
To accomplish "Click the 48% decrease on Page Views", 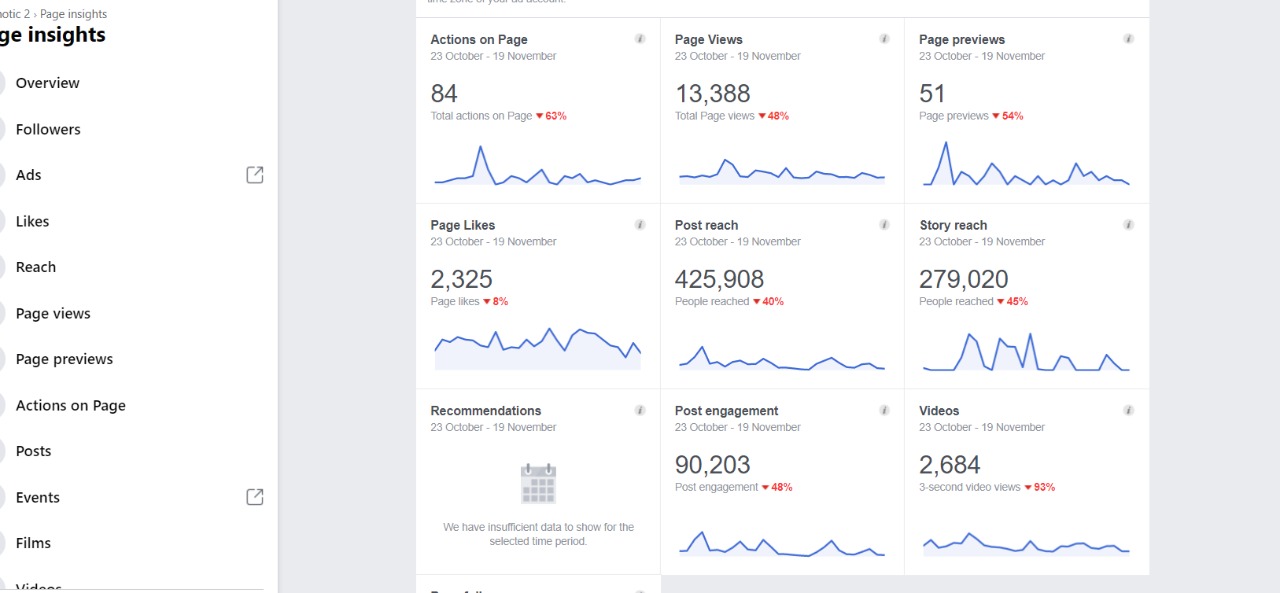I will 774,116.
